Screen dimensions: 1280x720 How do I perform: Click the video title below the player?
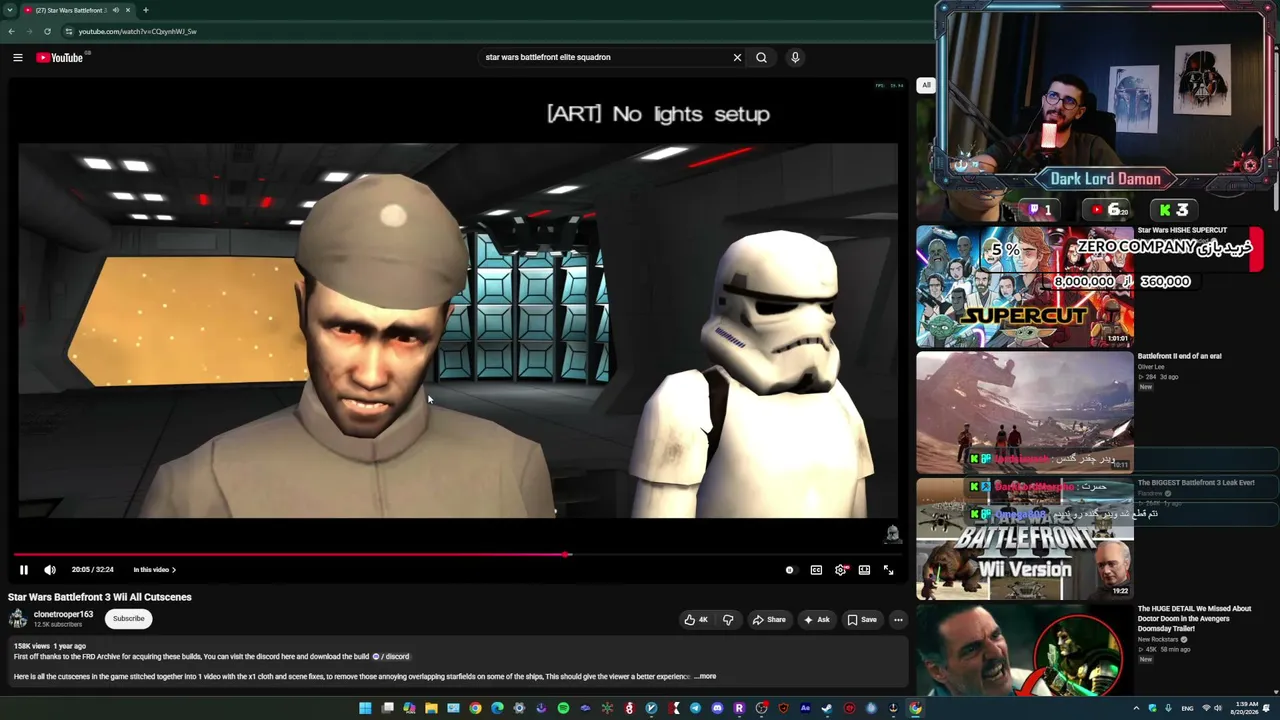pyautogui.click(x=100, y=597)
